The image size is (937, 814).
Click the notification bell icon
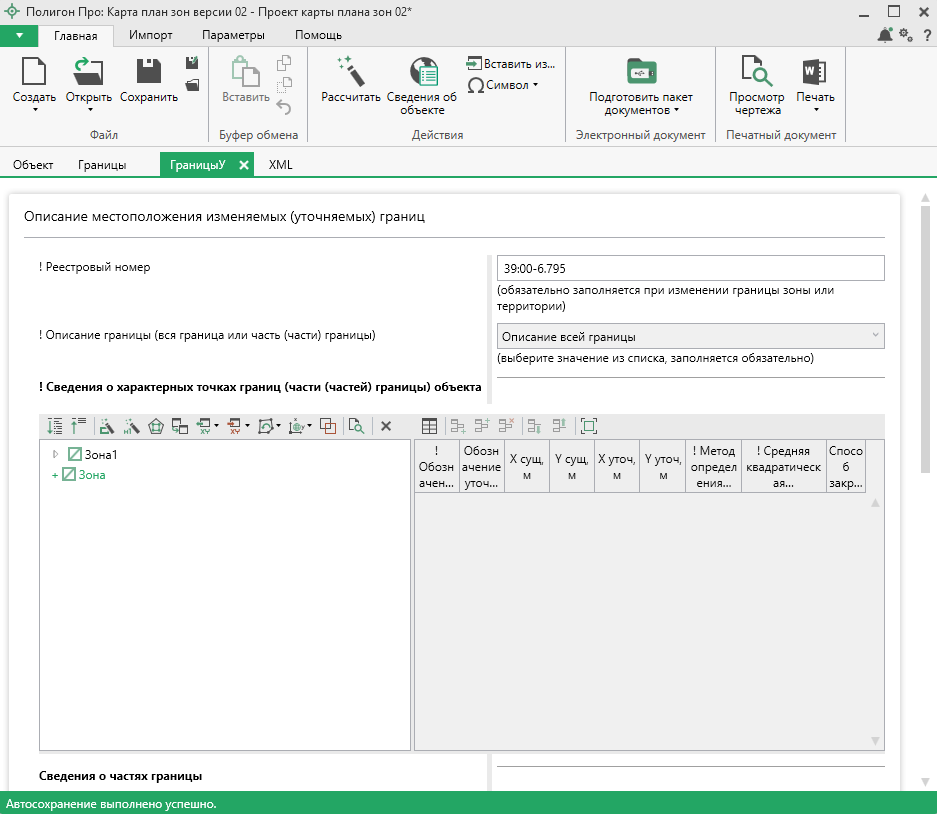coord(884,35)
